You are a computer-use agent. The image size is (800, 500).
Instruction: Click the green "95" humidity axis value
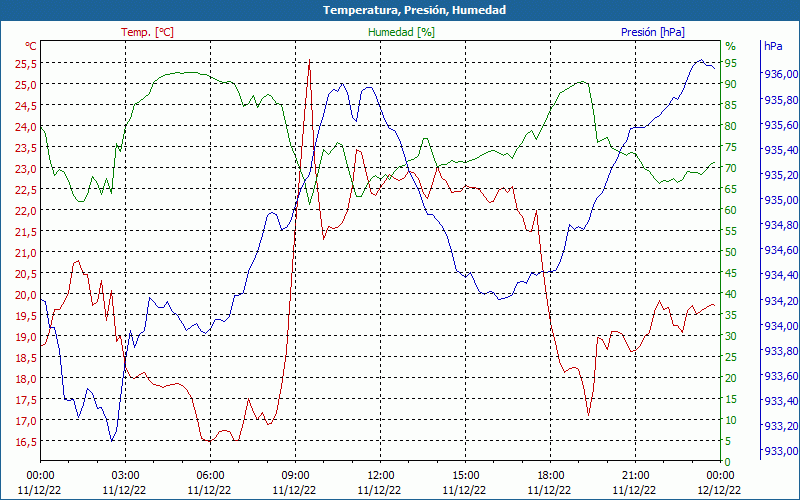(x=731, y=63)
